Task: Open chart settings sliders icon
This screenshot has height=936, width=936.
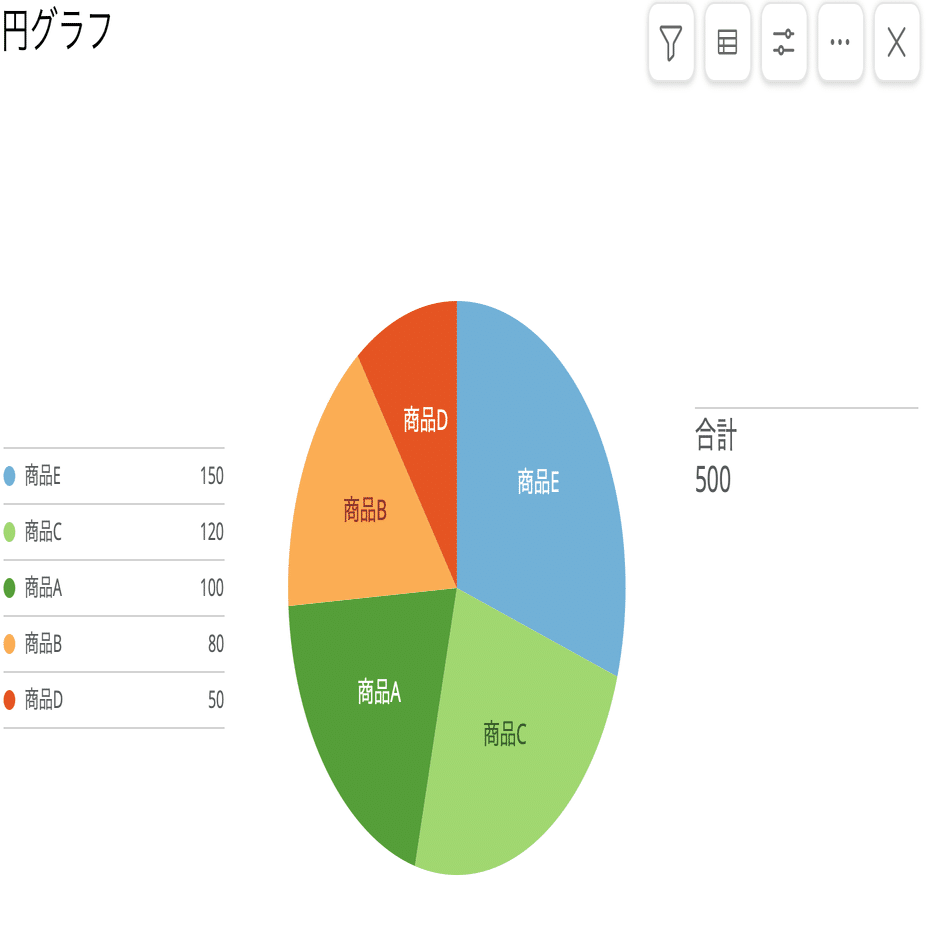Action: pyautogui.click(x=784, y=43)
